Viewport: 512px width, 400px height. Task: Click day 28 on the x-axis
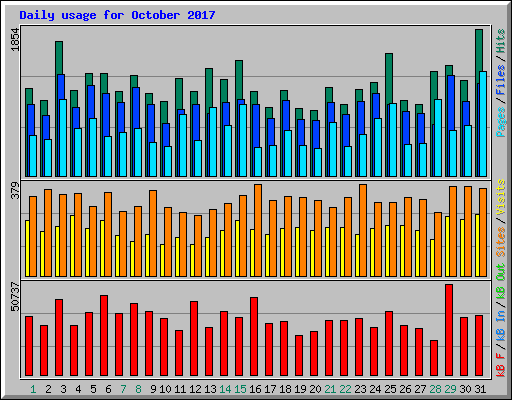435,389
